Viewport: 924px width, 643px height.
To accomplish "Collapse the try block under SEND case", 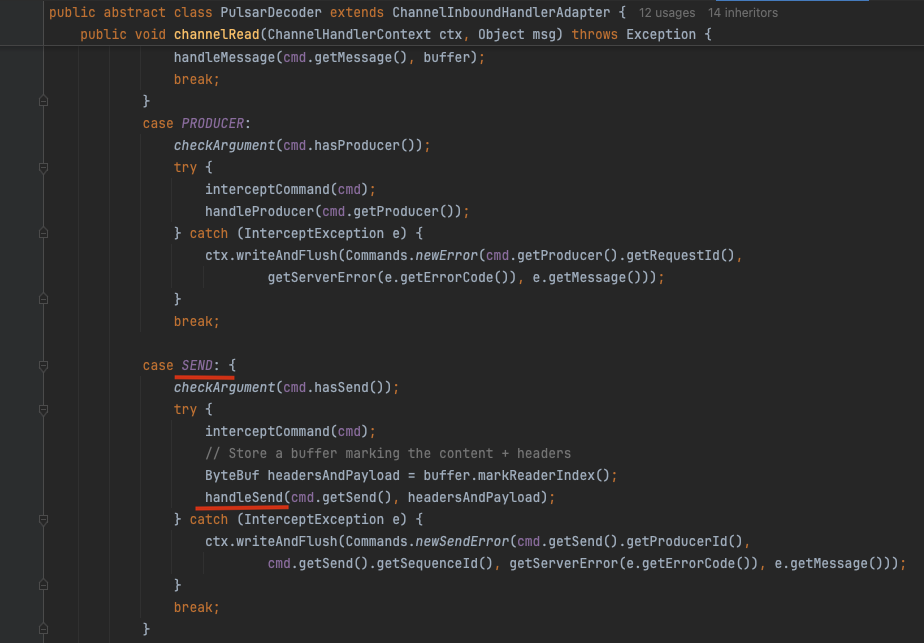I will 44,410.
